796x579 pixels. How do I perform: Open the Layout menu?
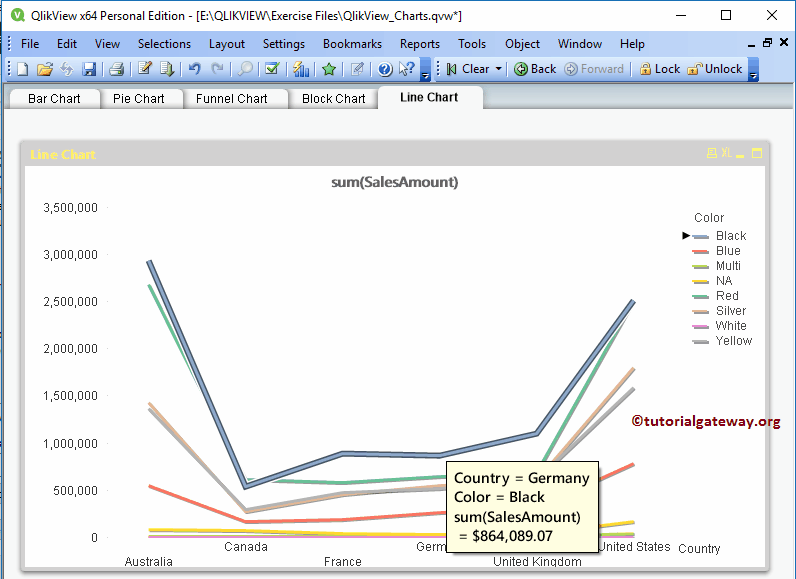(226, 44)
